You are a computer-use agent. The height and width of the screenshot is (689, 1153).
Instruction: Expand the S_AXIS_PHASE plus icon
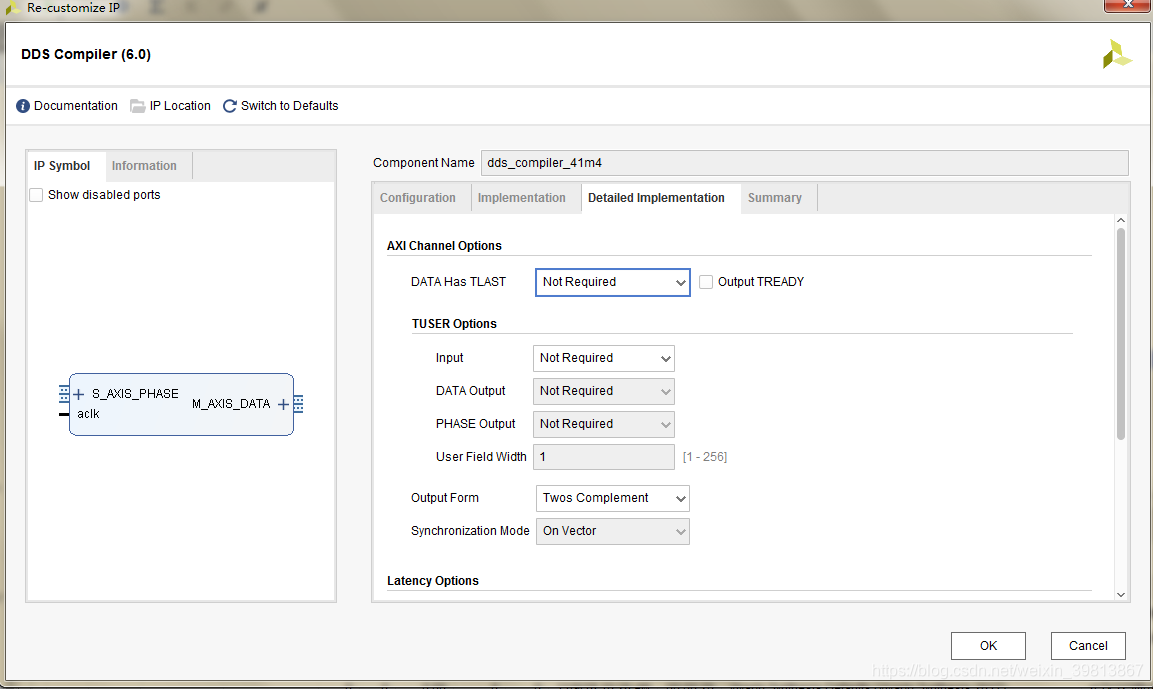(x=79, y=394)
